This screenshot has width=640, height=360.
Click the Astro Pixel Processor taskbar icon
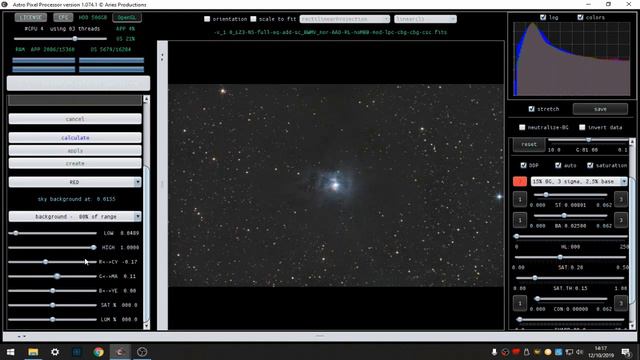(x=120, y=352)
